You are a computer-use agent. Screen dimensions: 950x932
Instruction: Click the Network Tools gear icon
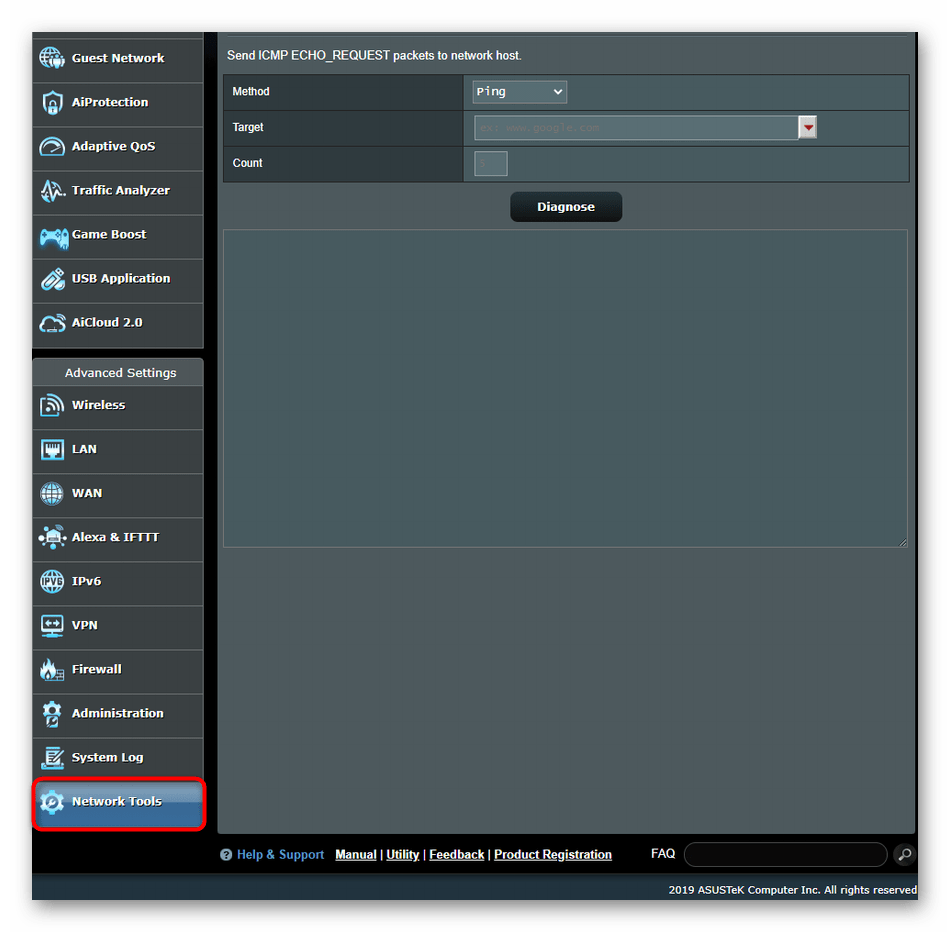(x=52, y=802)
